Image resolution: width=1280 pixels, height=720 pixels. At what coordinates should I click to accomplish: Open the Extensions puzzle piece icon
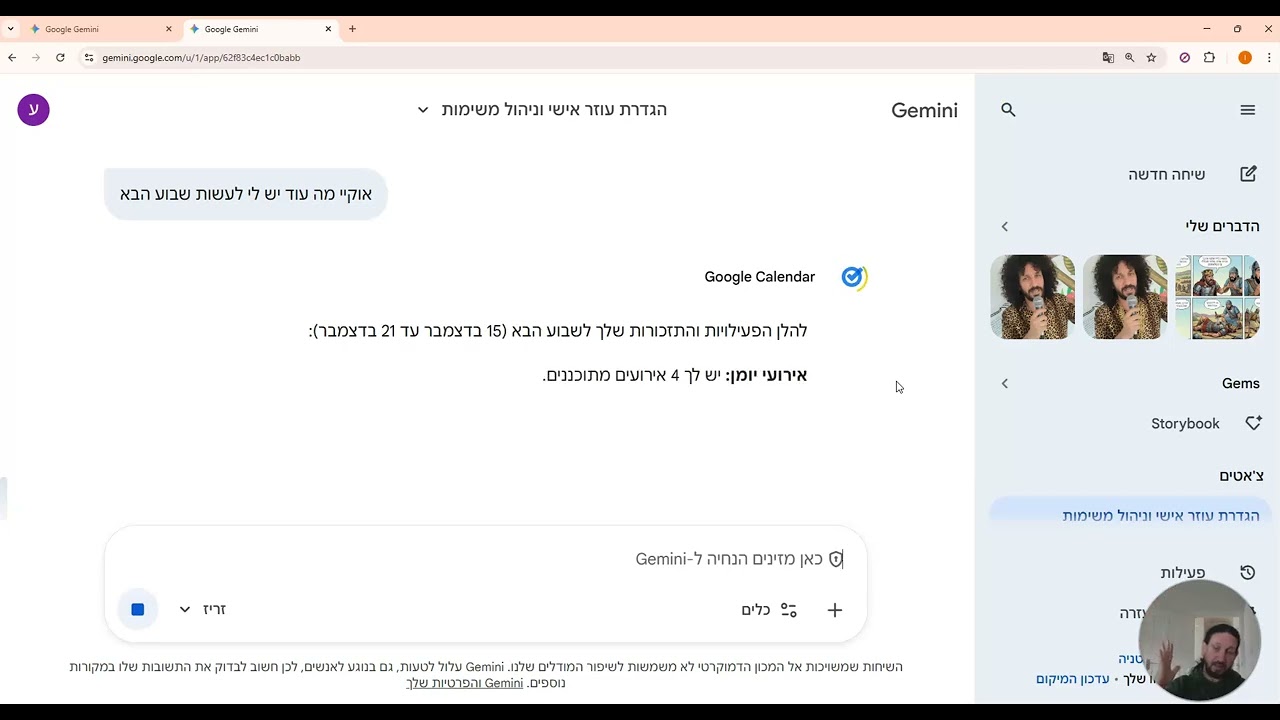[1209, 58]
